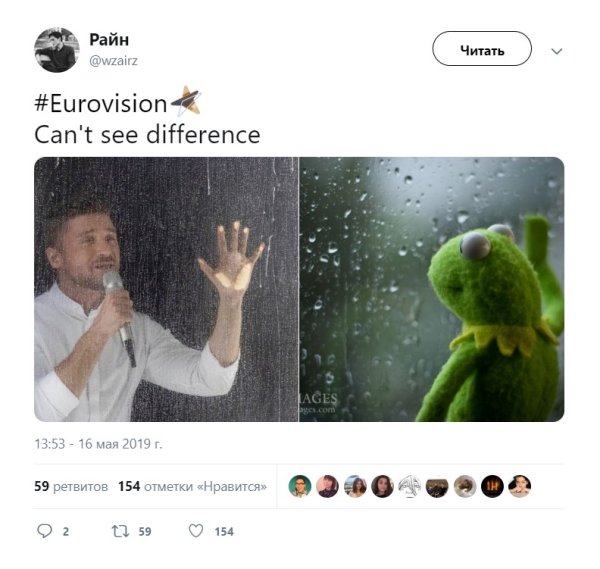
Task: View the 59 ретвитов list
Action: coord(71,486)
